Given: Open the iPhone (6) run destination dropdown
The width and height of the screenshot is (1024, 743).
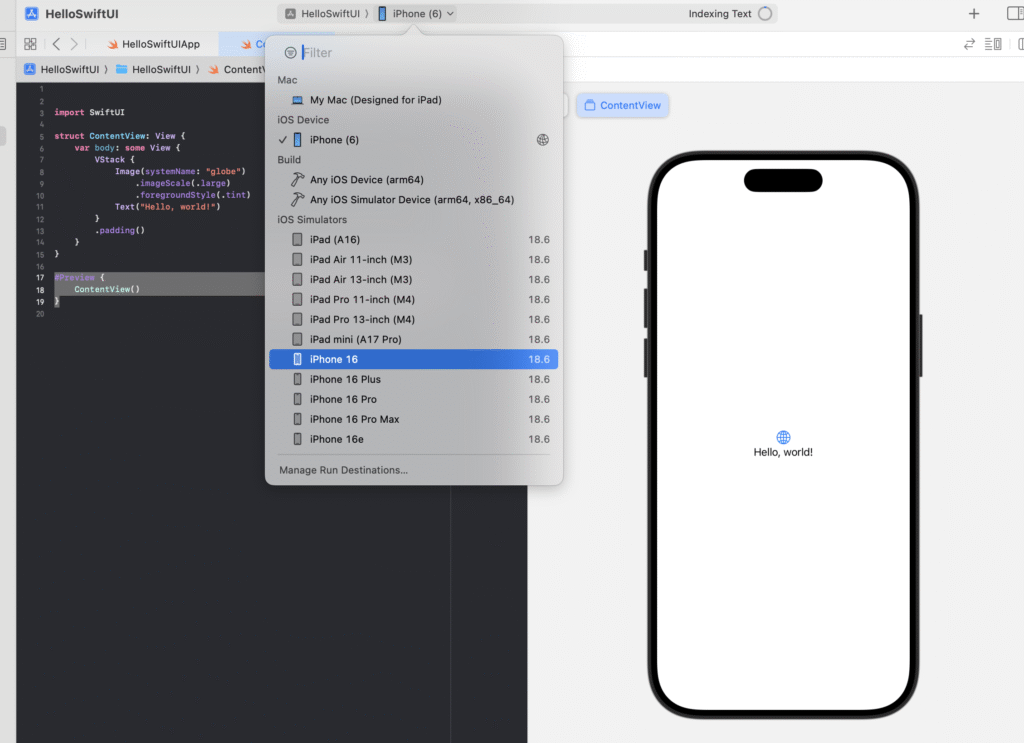Looking at the screenshot, I should pos(416,14).
